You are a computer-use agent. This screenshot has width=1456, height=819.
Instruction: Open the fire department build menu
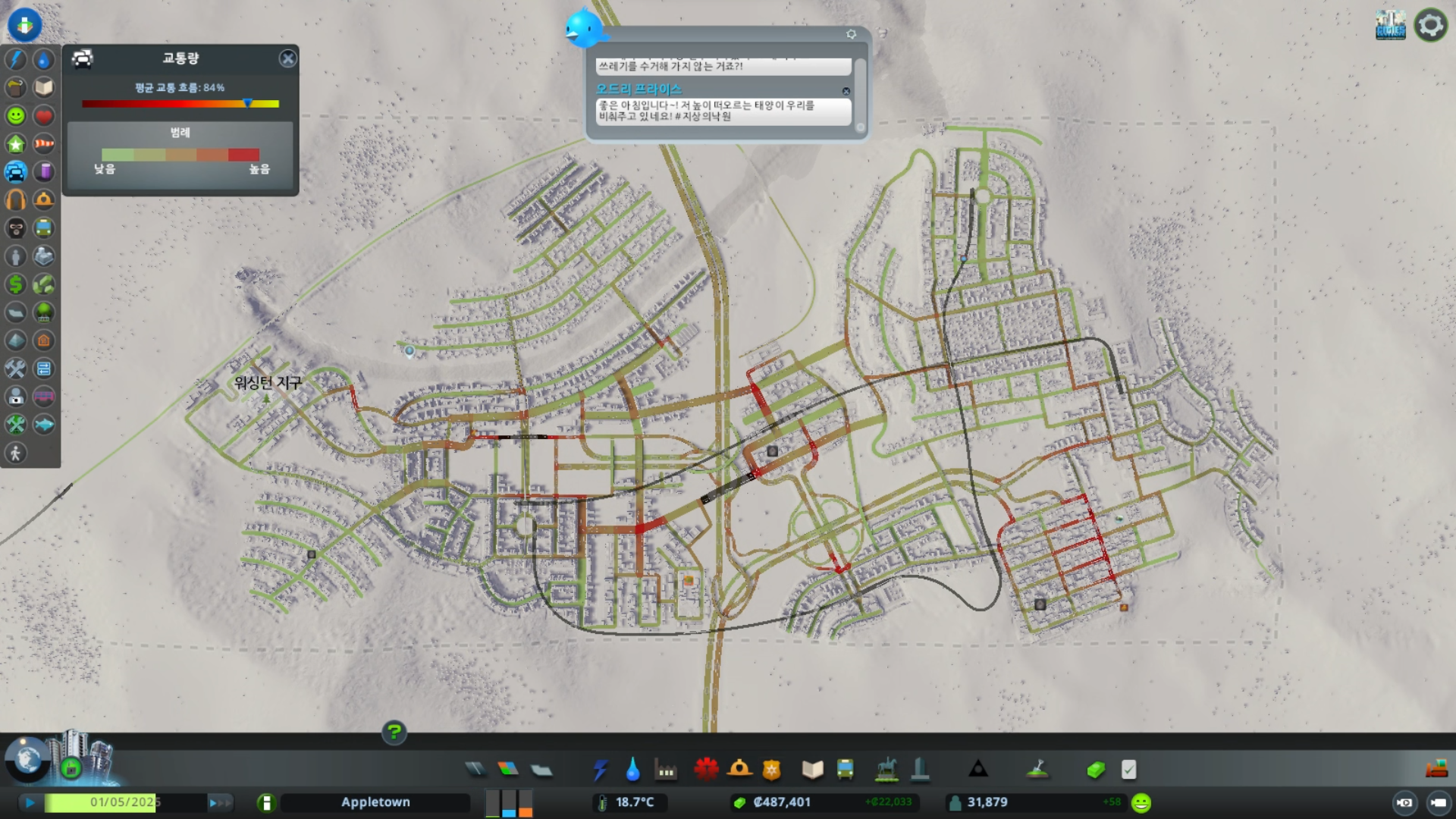(x=739, y=770)
